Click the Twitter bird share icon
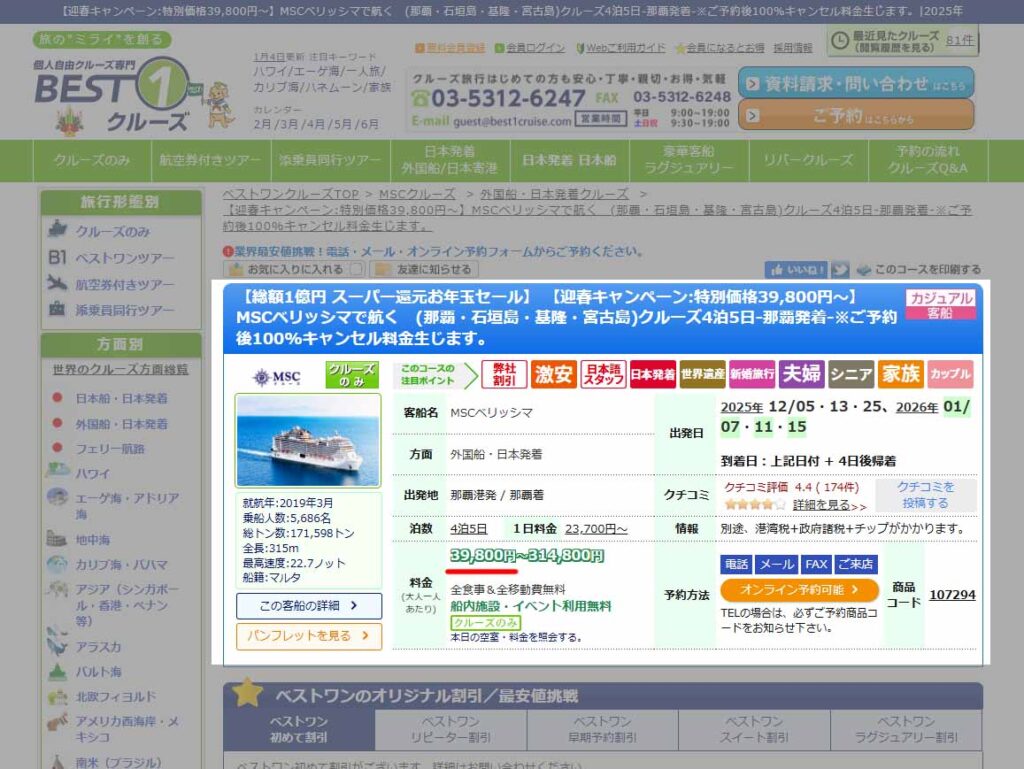The image size is (1024, 769). click(841, 269)
